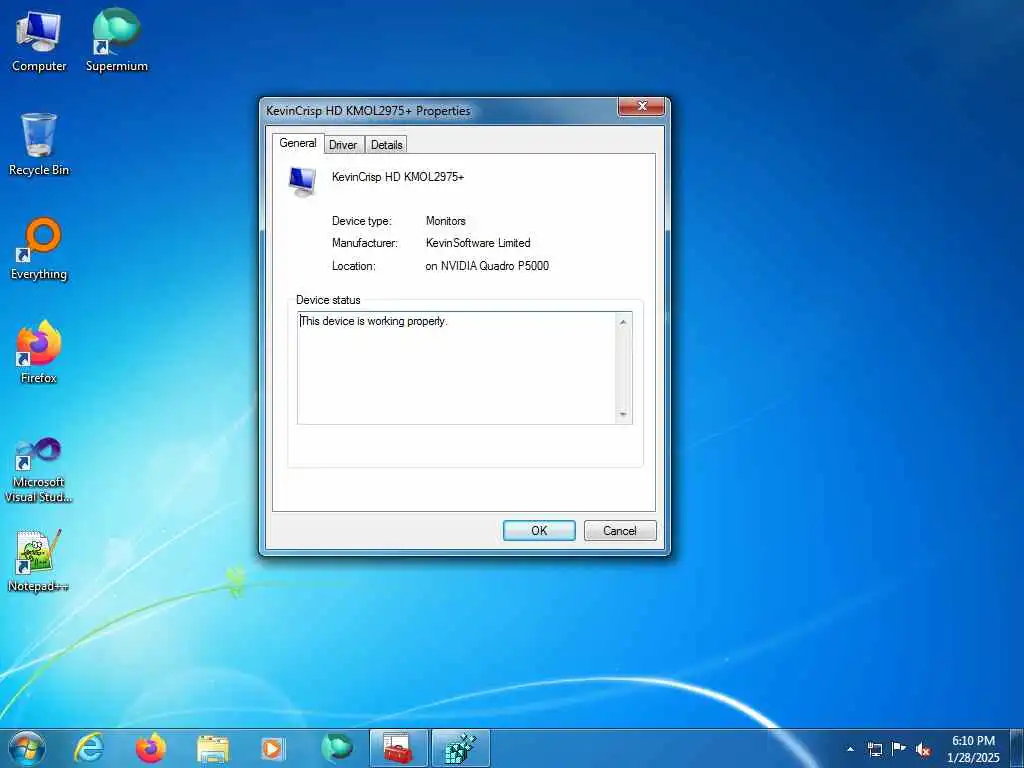Open the Computer desktop icon
Screen dimensions: 1024x768
[39, 40]
